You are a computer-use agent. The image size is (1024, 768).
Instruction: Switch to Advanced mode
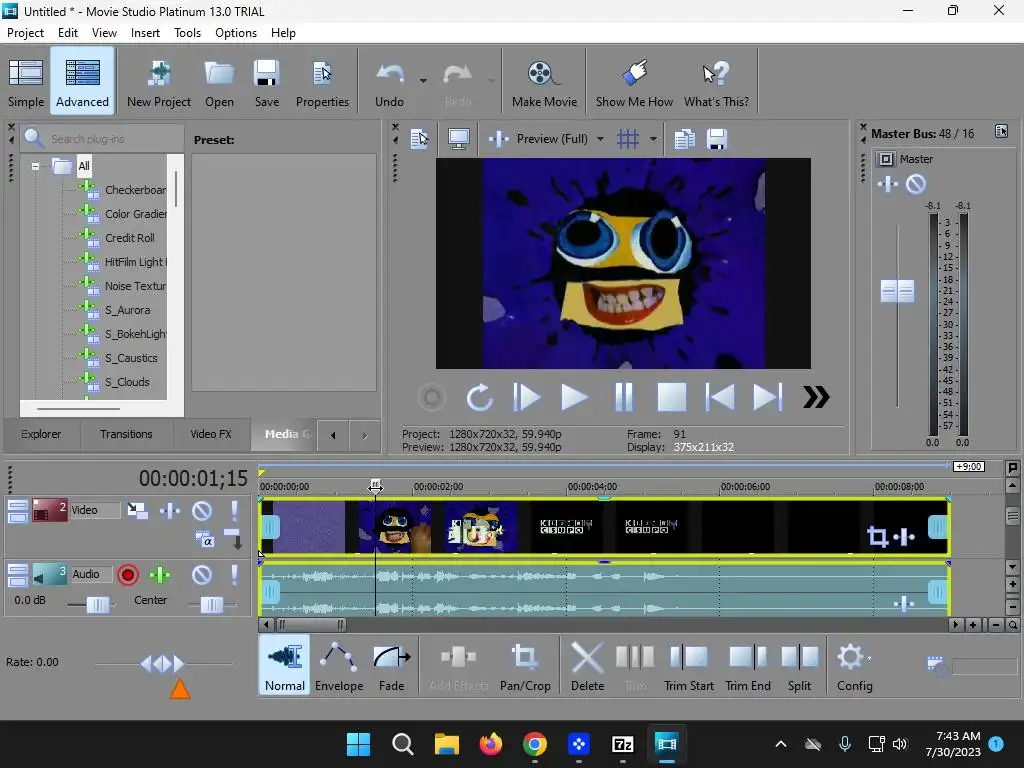tap(82, 82)
